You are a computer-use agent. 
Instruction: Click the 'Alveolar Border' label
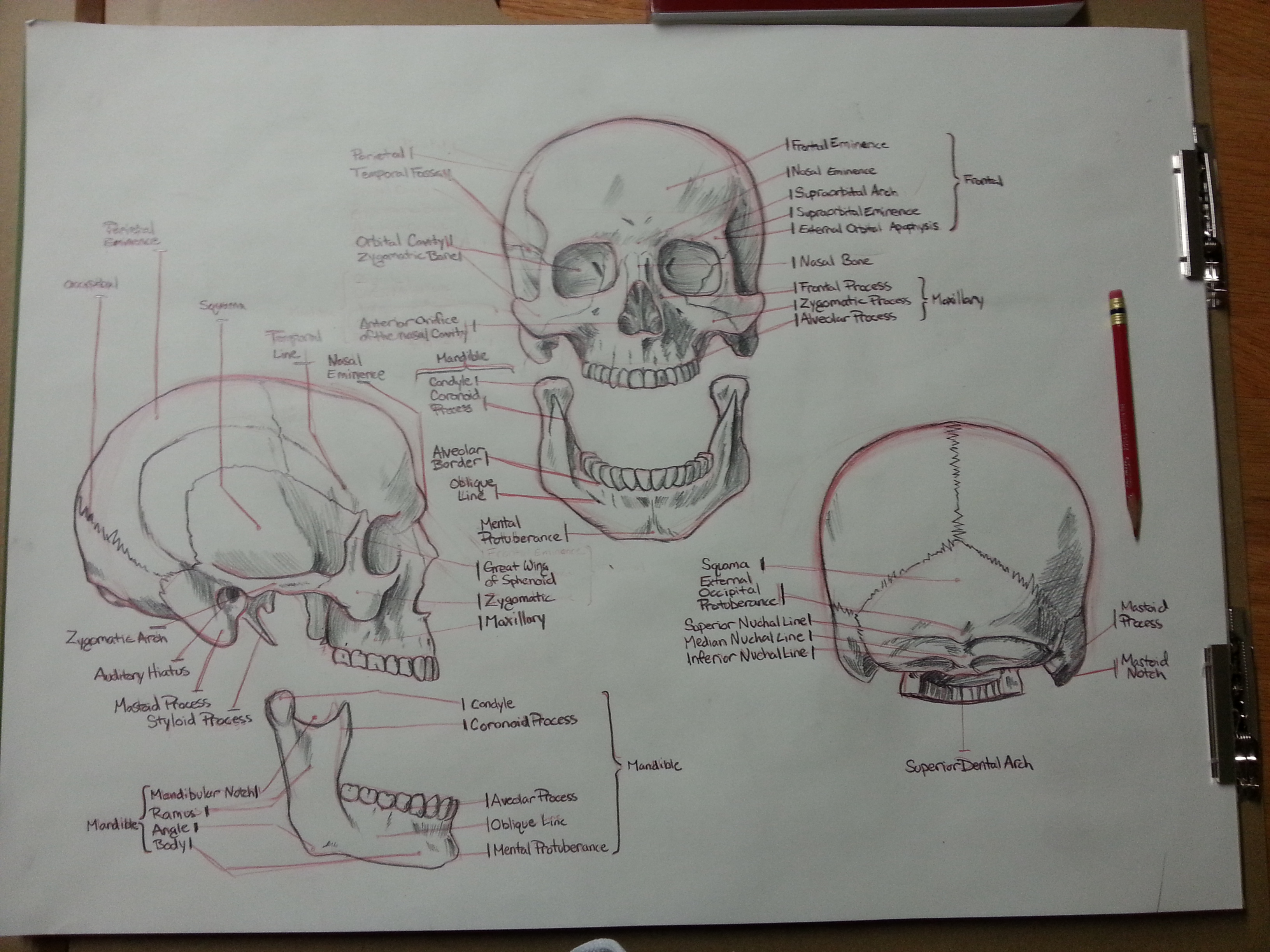tap(459, 457)
